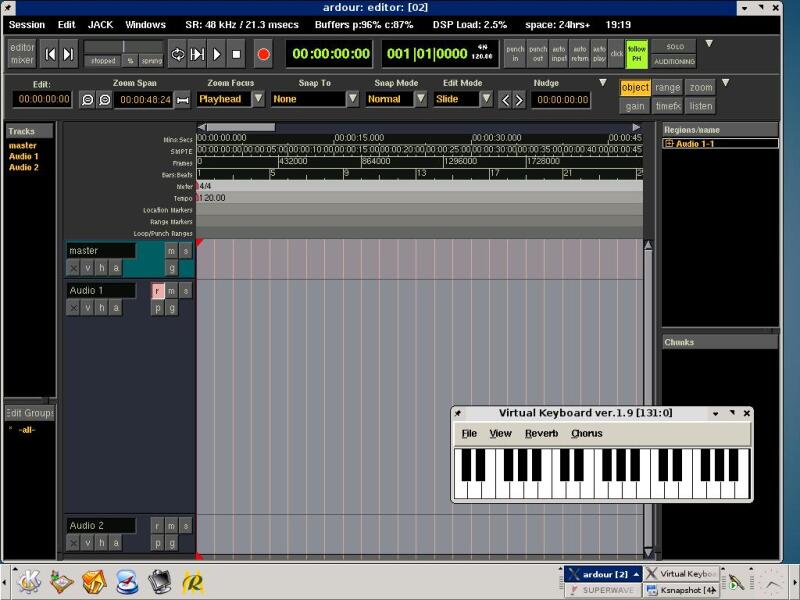Go to session end in transport
The image size is (800, 600).
tap(68, 54)
